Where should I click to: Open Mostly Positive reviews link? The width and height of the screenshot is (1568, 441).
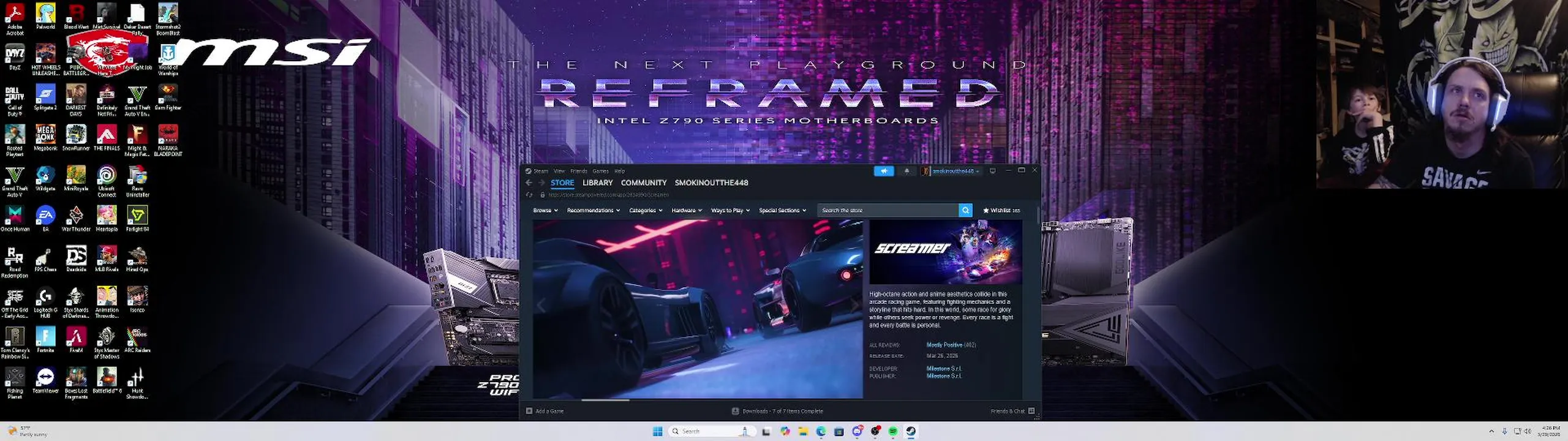944,345
